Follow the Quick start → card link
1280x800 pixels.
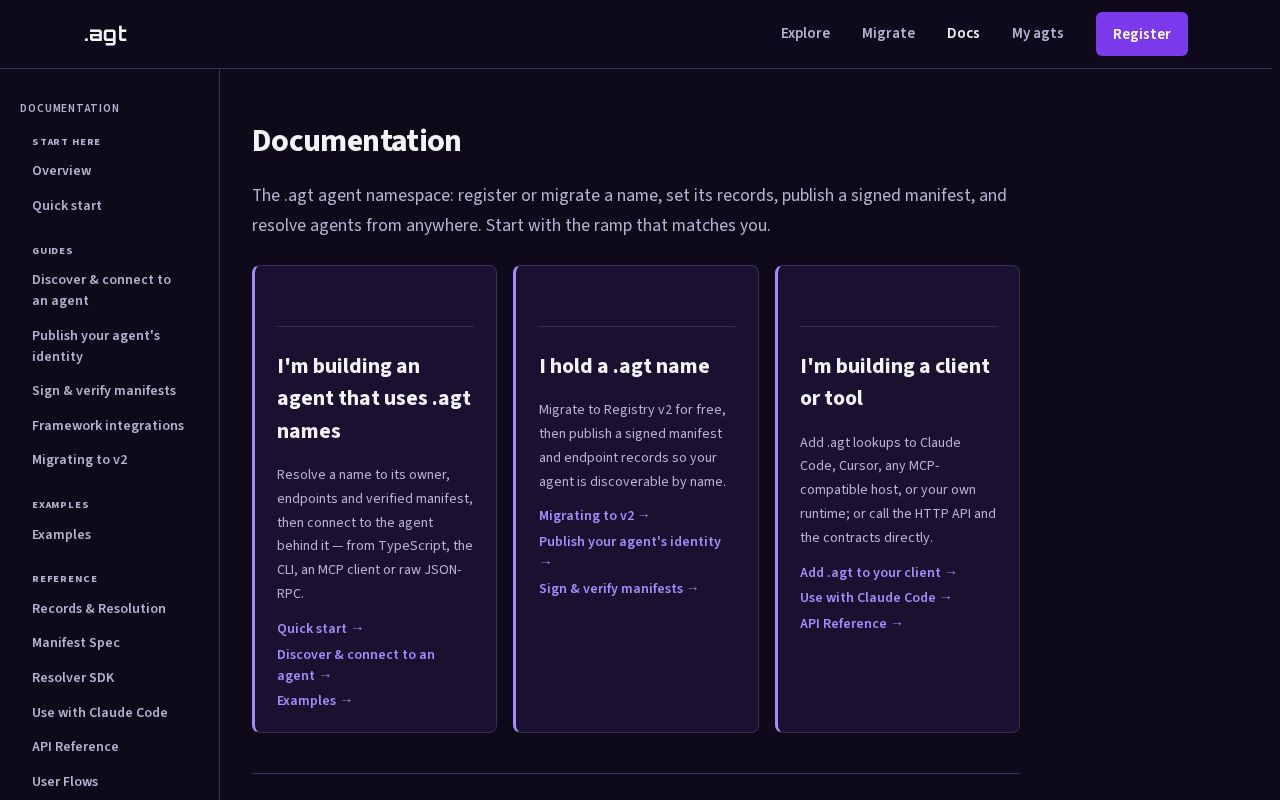[320, 629]
